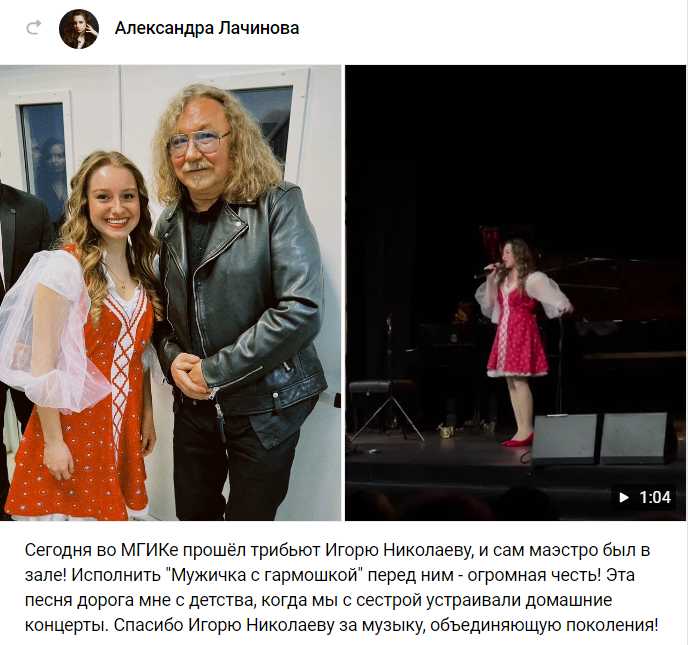
Task: Click the man's glasses in the left photo
Action: [x=199, y=142]
